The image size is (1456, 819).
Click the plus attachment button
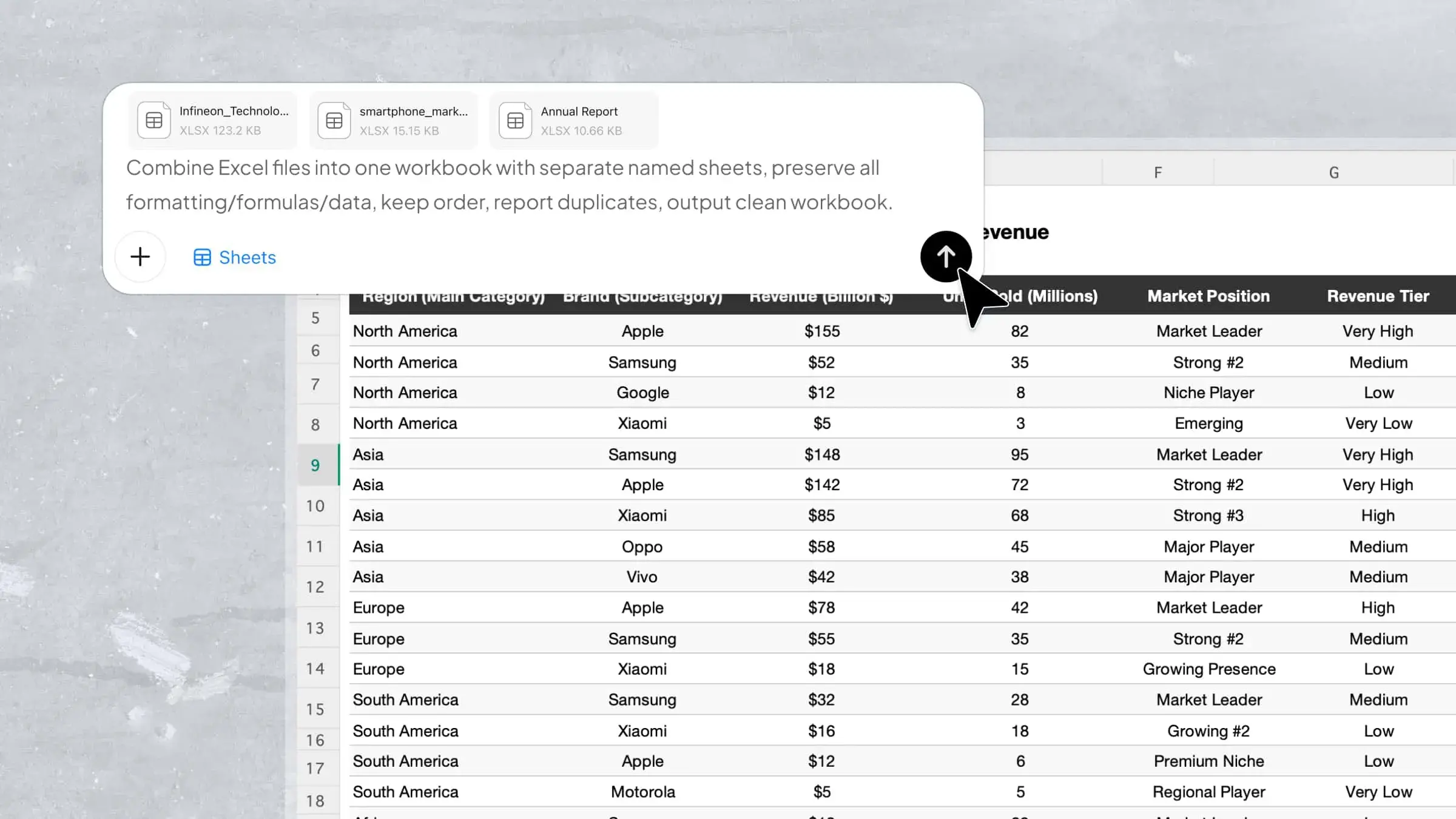140,257
